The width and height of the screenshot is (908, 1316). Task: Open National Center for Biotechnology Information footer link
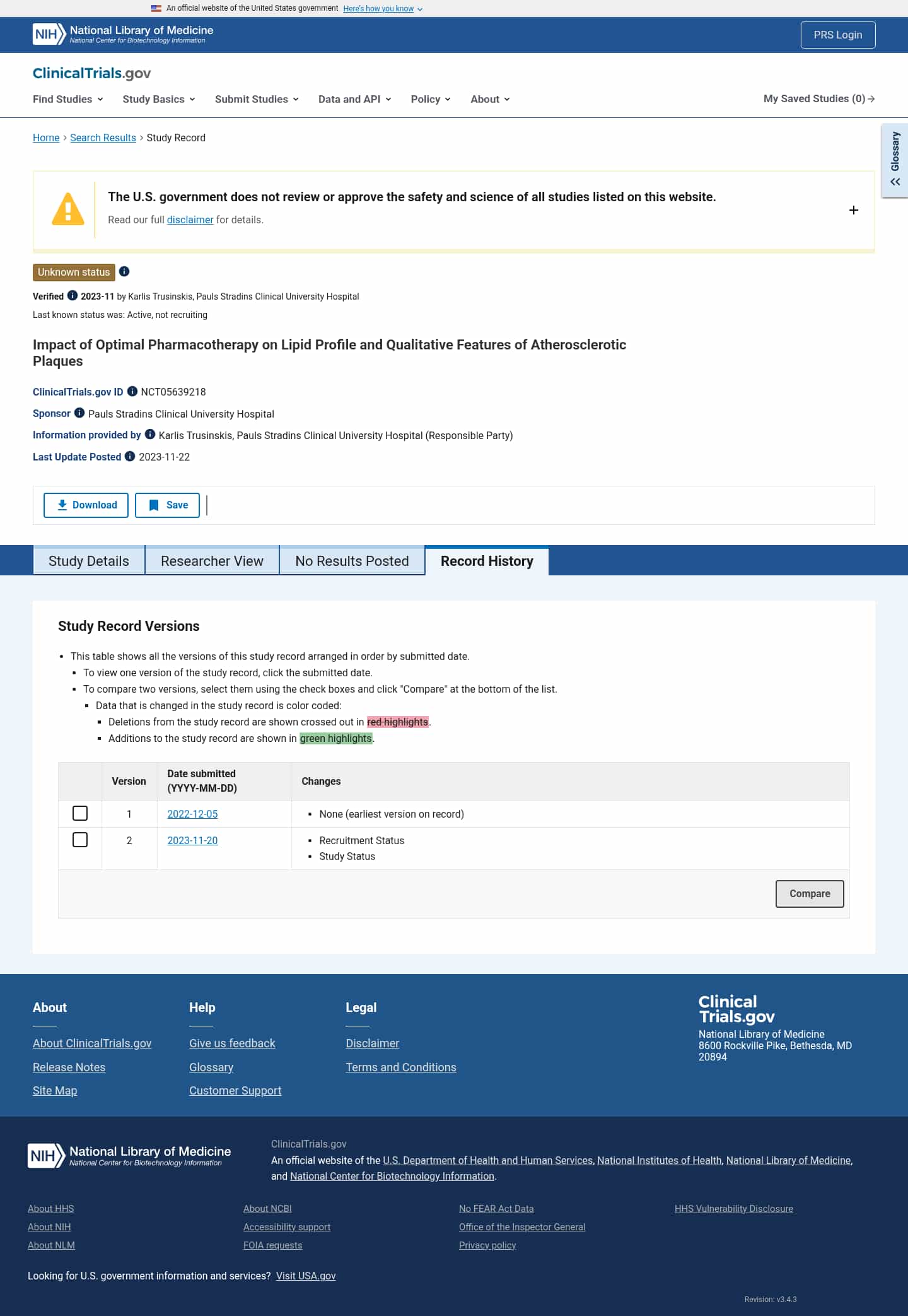pyautogui.click(x=392, y=1176)
